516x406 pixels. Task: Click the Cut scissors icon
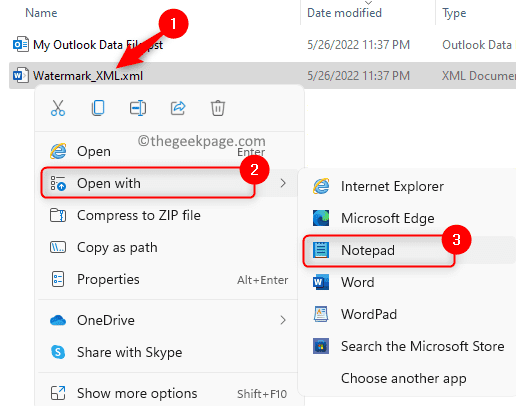click(58, 108)
